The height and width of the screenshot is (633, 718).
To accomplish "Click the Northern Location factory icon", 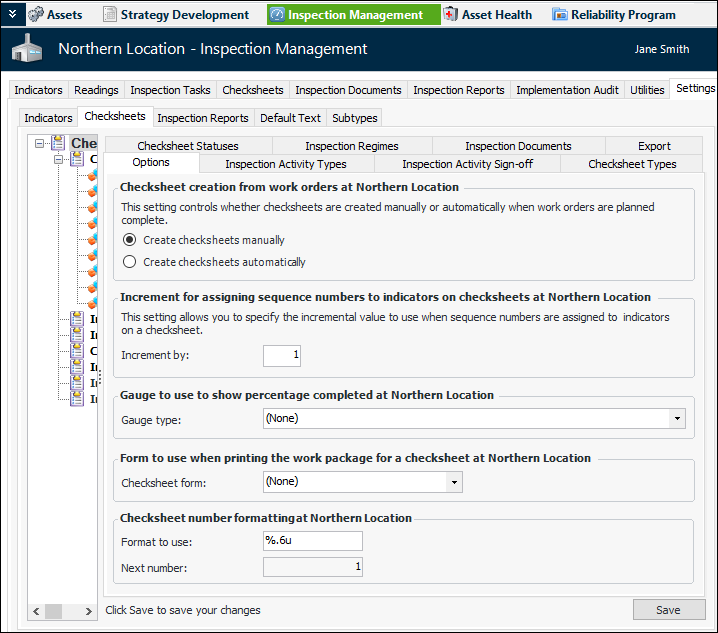I will point(27,50).
